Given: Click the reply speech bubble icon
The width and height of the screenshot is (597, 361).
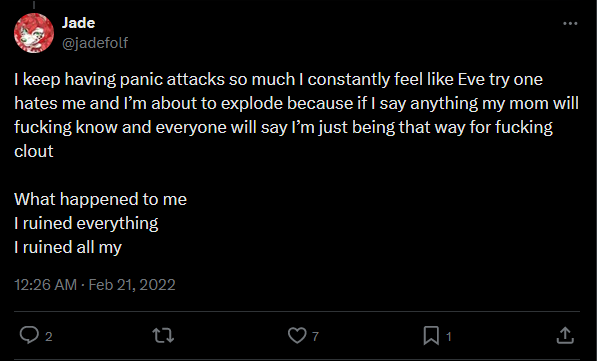Looking at the screenshot, I should point(29,335).
